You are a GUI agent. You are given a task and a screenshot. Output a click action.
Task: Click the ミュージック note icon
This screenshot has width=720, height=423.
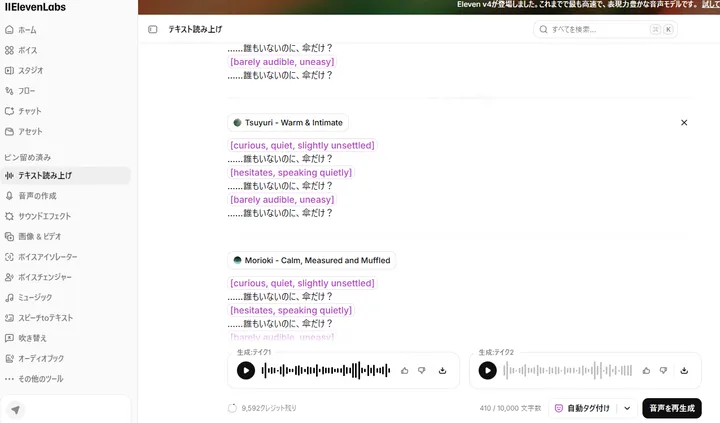pos(9,297)
